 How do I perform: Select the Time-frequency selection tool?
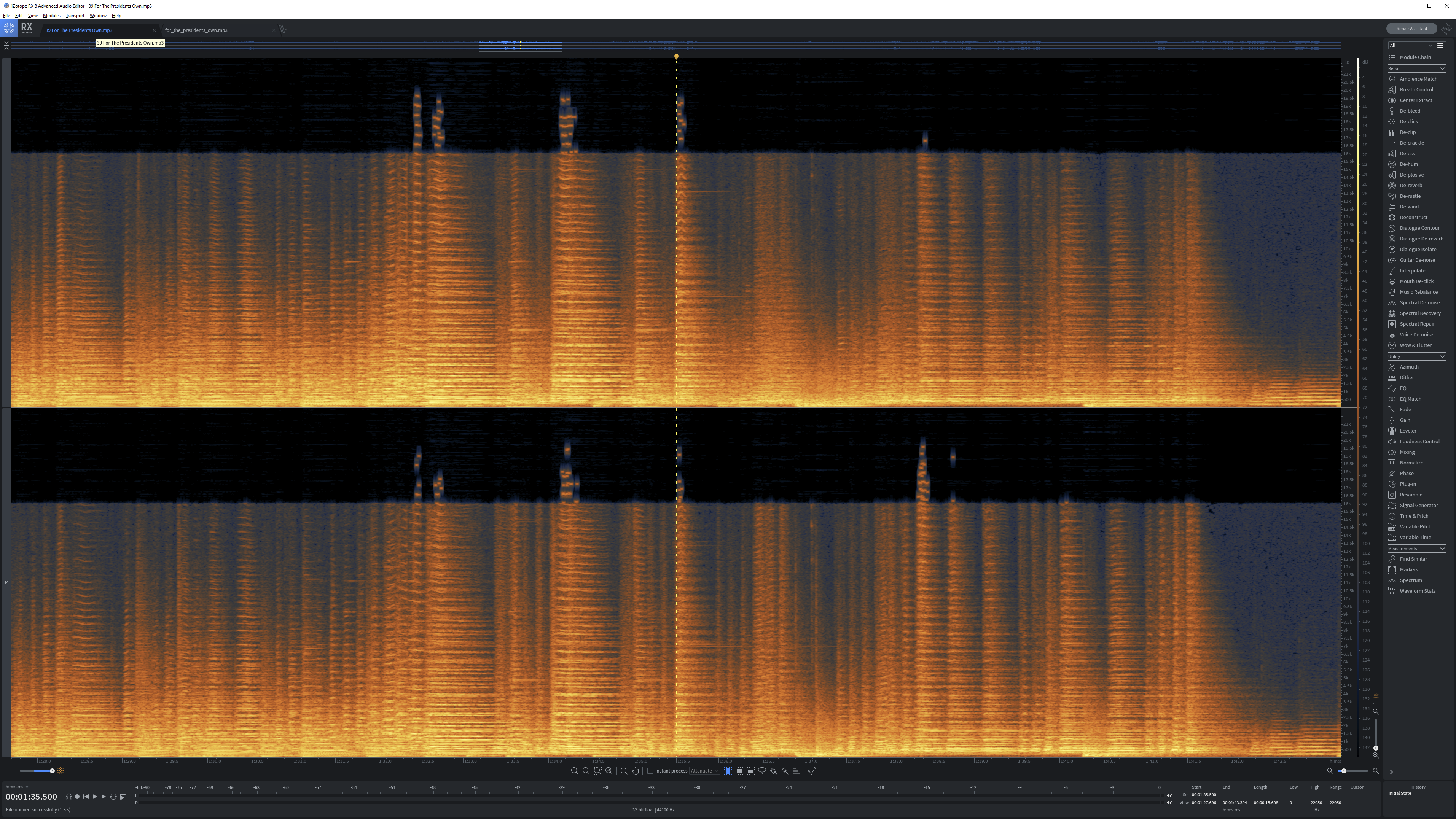click(x=739, y=771)
